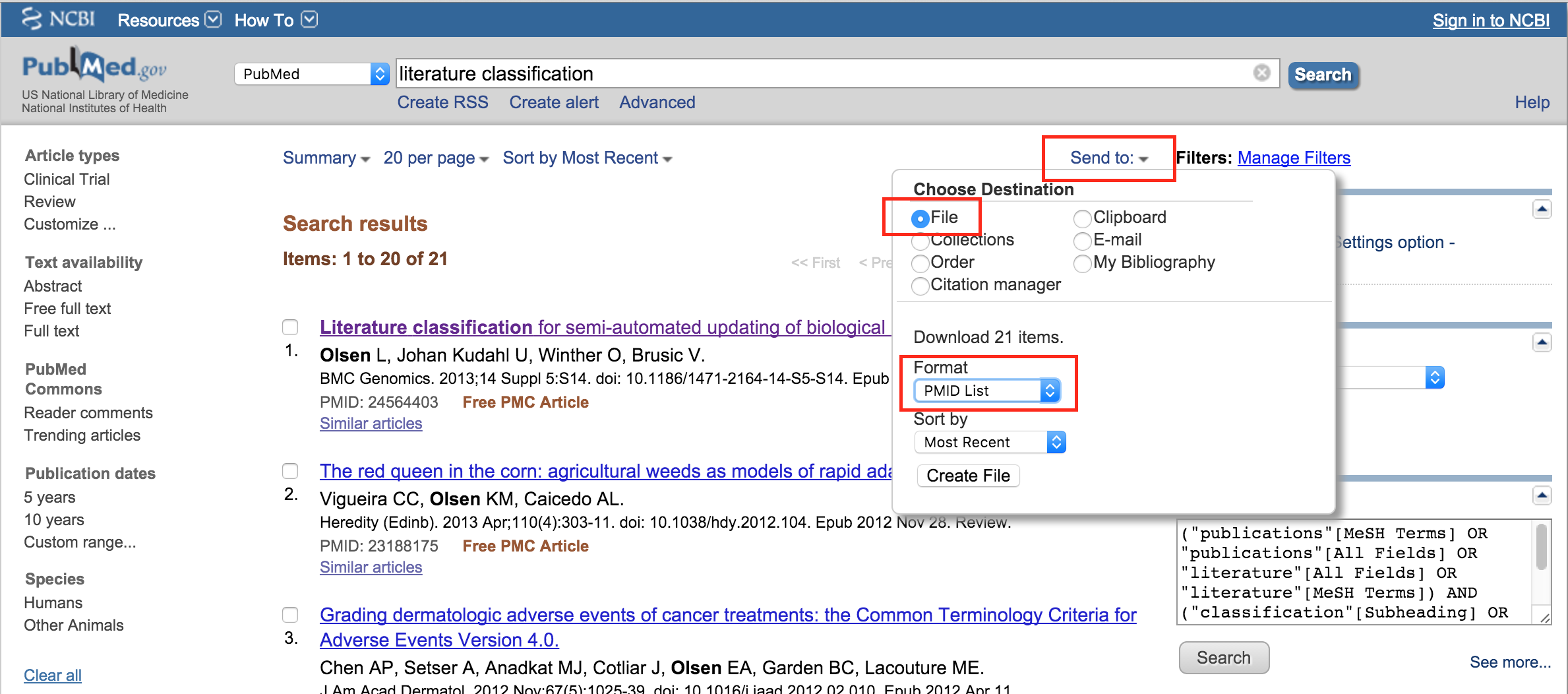This screenshot has height=694, width=1568.
Task: Select the Clipboard destination option
Action: pos(1082,218)
